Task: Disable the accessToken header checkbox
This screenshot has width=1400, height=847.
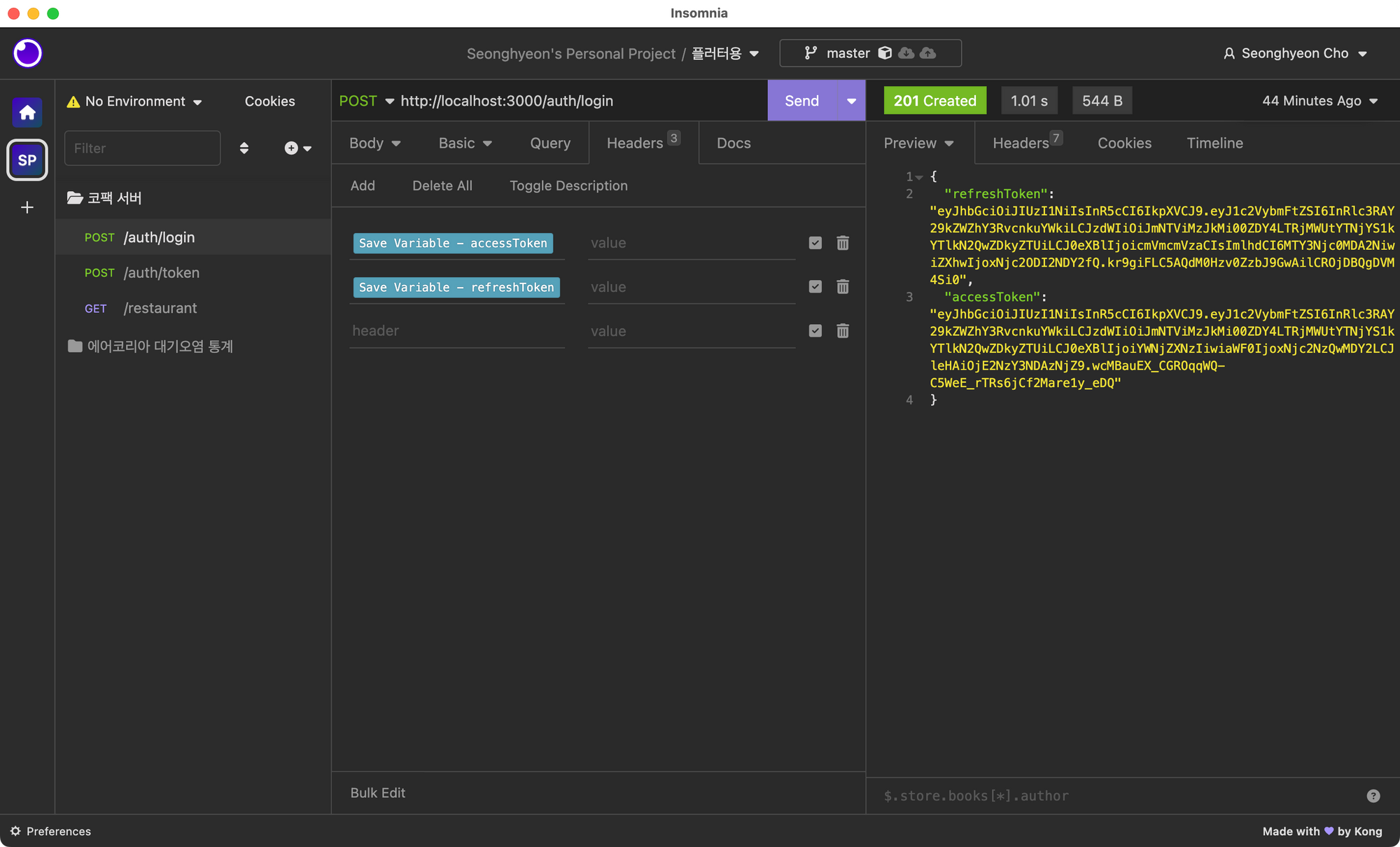Action: click(x=815, y=243)
